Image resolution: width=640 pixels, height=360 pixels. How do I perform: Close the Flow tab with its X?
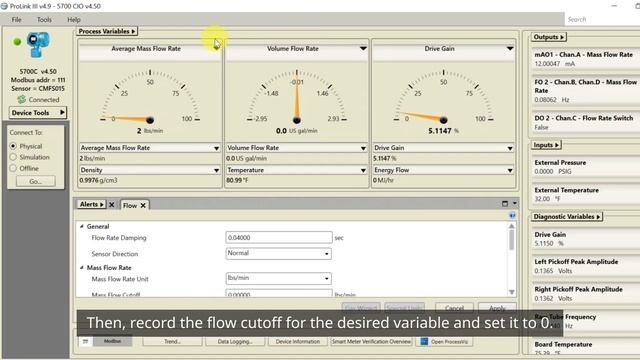[x=143, y=205]
